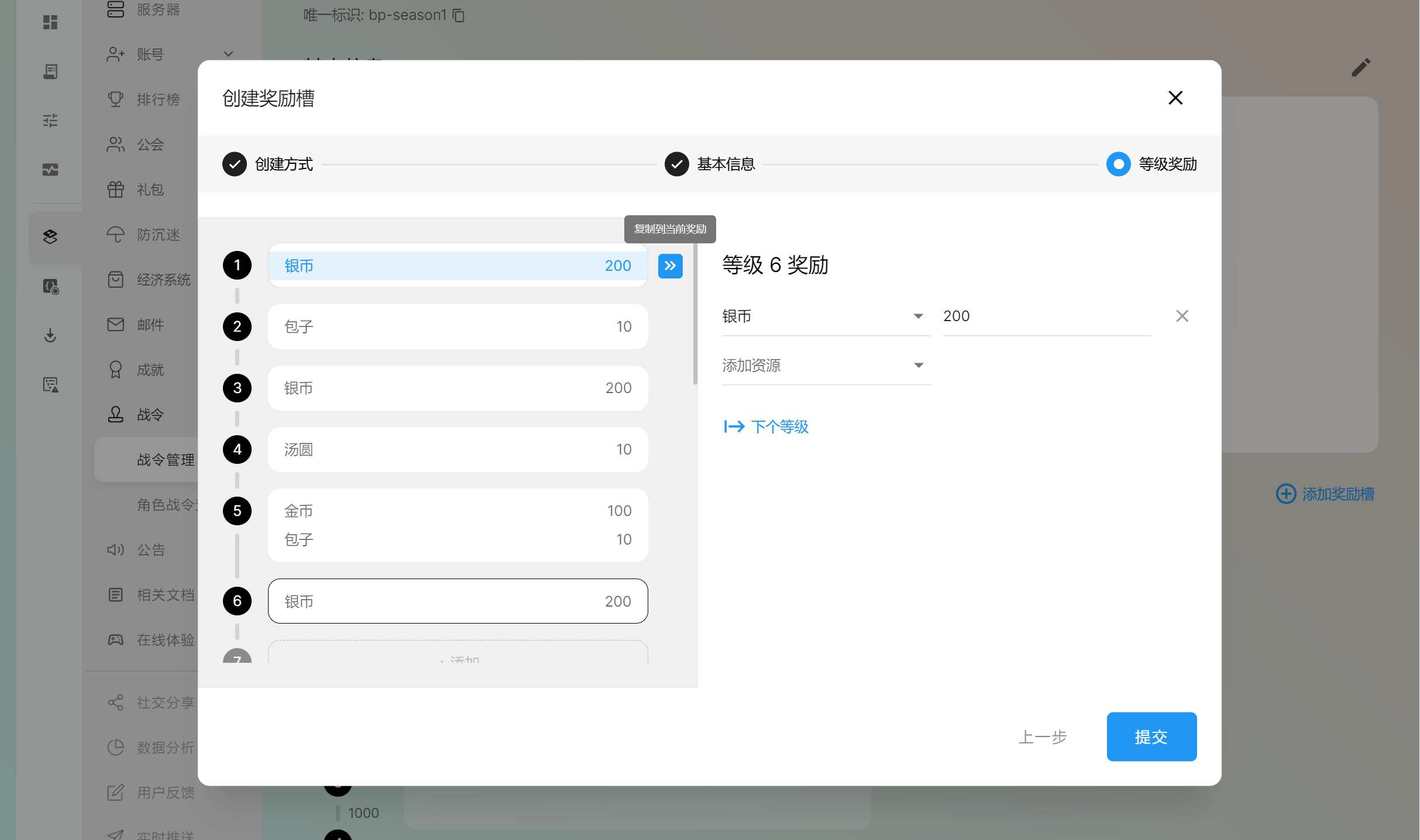This screenshot has width=1420, height=840.
Task: Click the quantity field showing 200
Action: [1046, 316]
